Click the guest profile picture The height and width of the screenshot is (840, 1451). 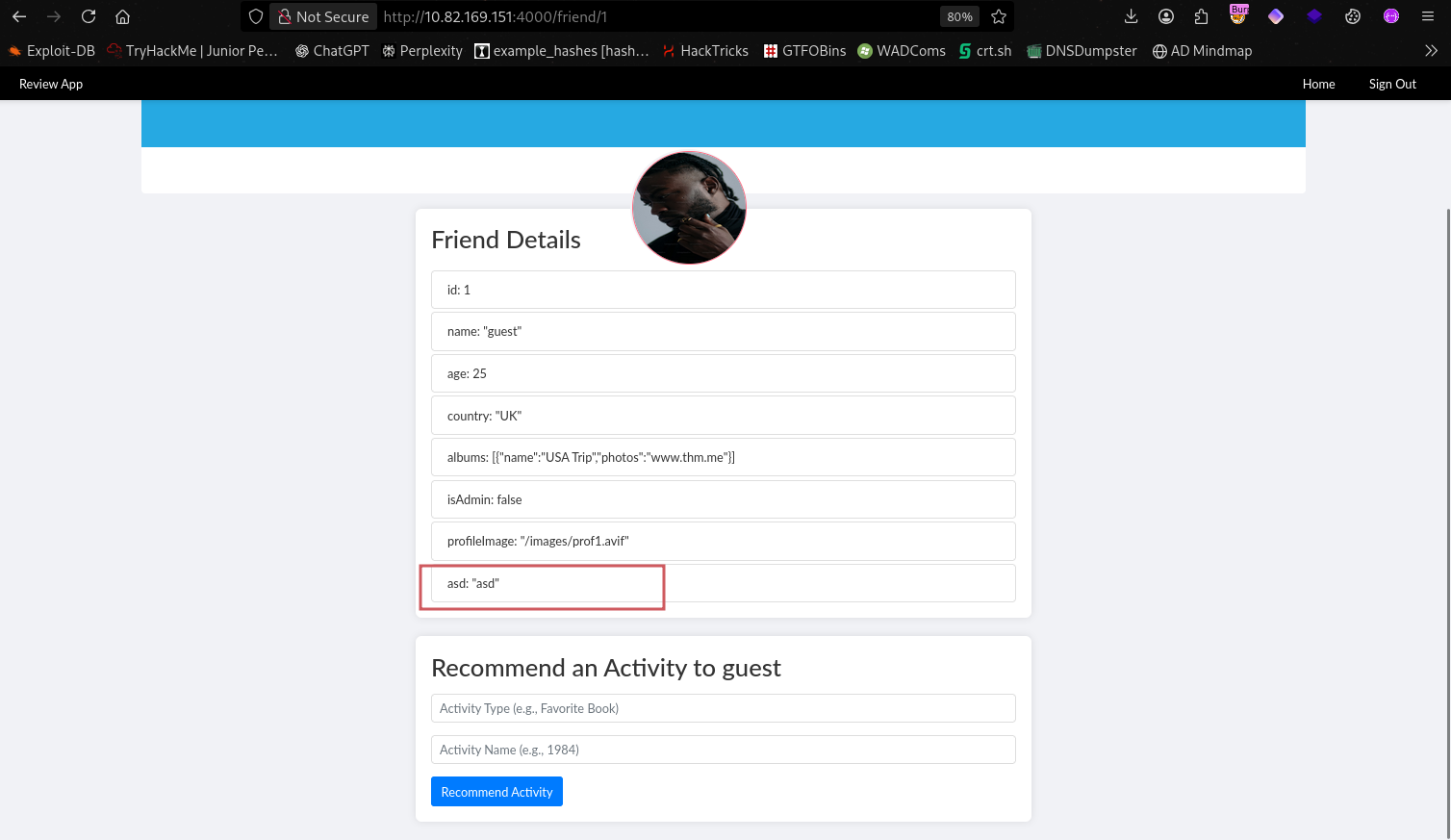(689, 208)
